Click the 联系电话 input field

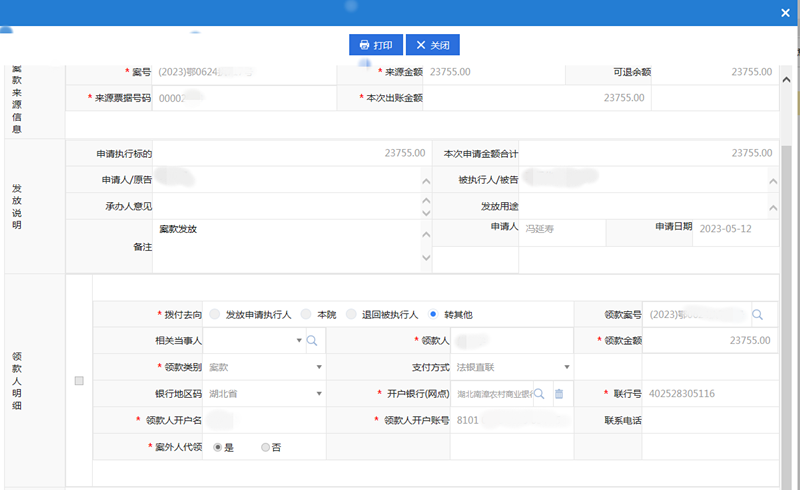click(x=710, y=421)
